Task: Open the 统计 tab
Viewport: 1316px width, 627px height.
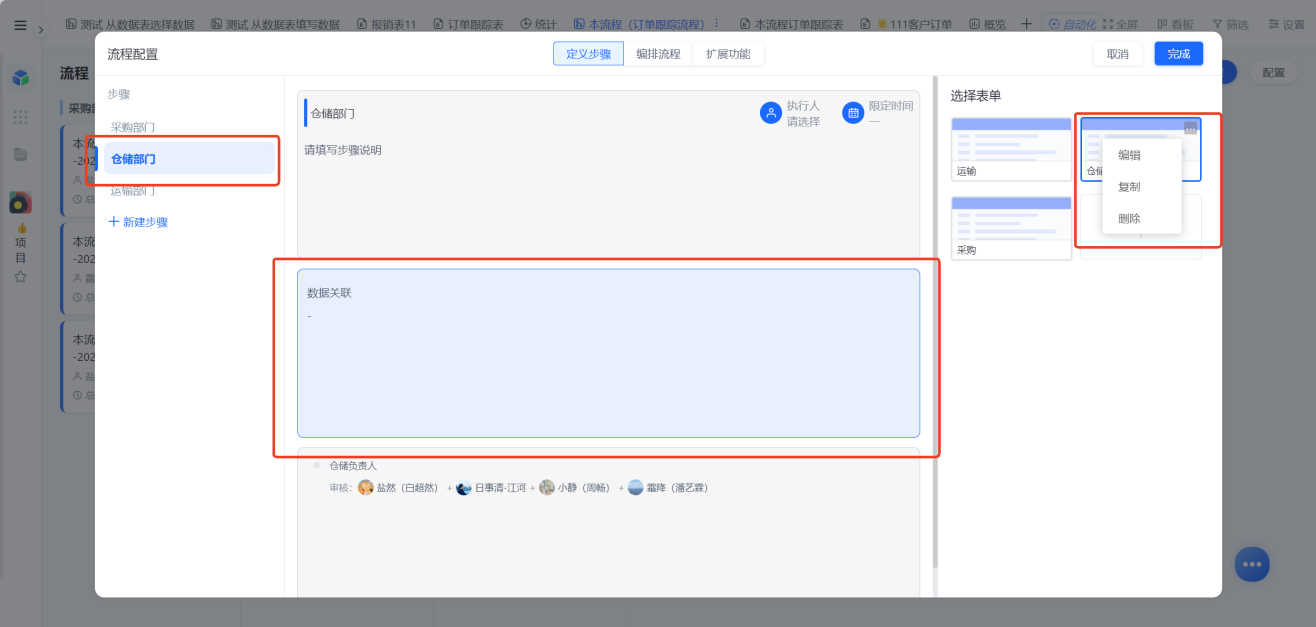Action: 539,23
